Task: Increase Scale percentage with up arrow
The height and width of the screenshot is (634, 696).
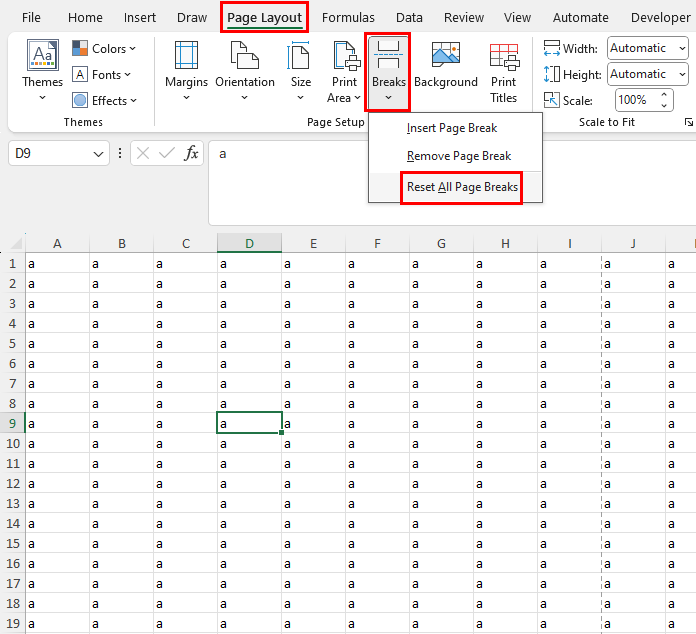Action: point(664,95)
